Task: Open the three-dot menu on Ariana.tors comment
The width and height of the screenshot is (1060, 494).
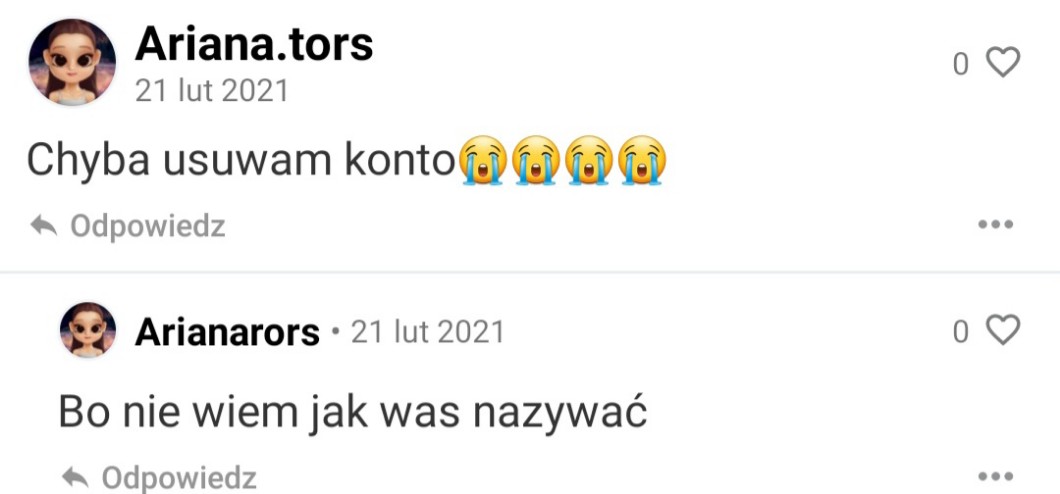Action: click(996, 224)
